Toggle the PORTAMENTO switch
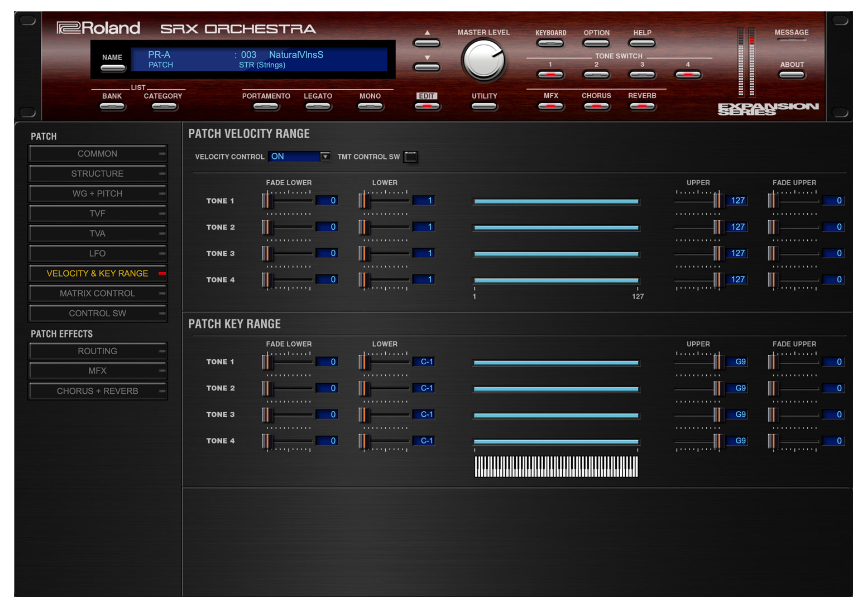 click(x=266, y=106)
